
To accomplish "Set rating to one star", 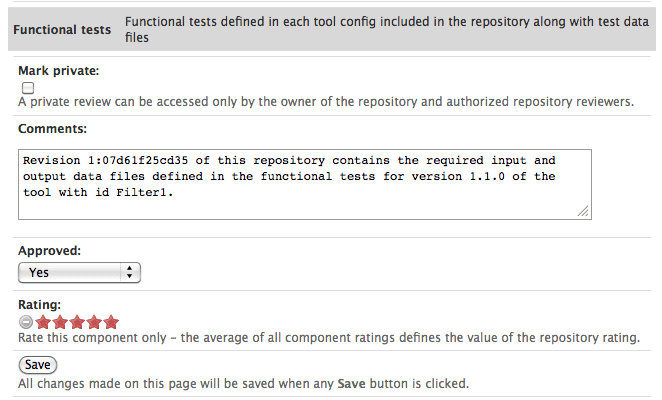I will click(x=41, y=322).
